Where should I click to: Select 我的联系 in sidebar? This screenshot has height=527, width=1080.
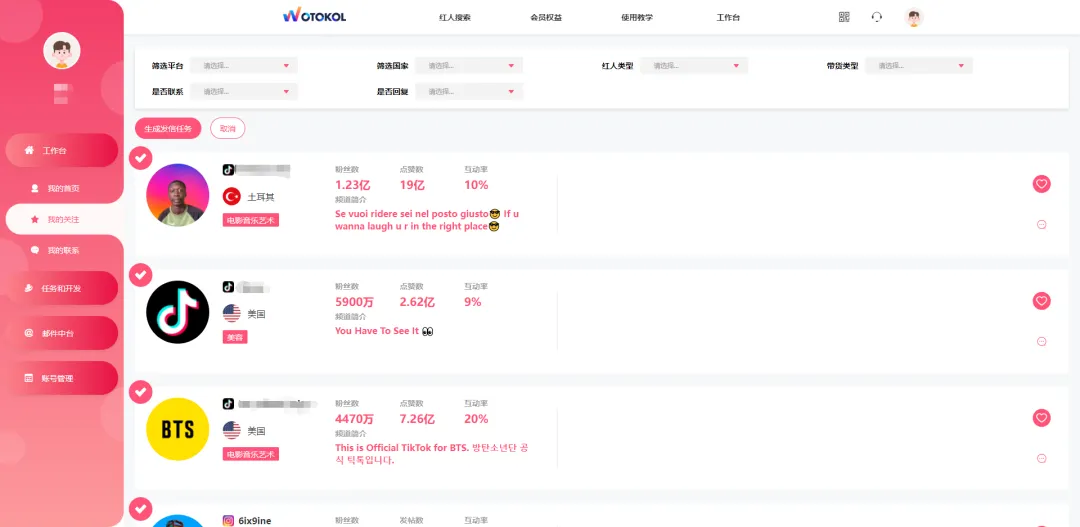click(63, 251)
